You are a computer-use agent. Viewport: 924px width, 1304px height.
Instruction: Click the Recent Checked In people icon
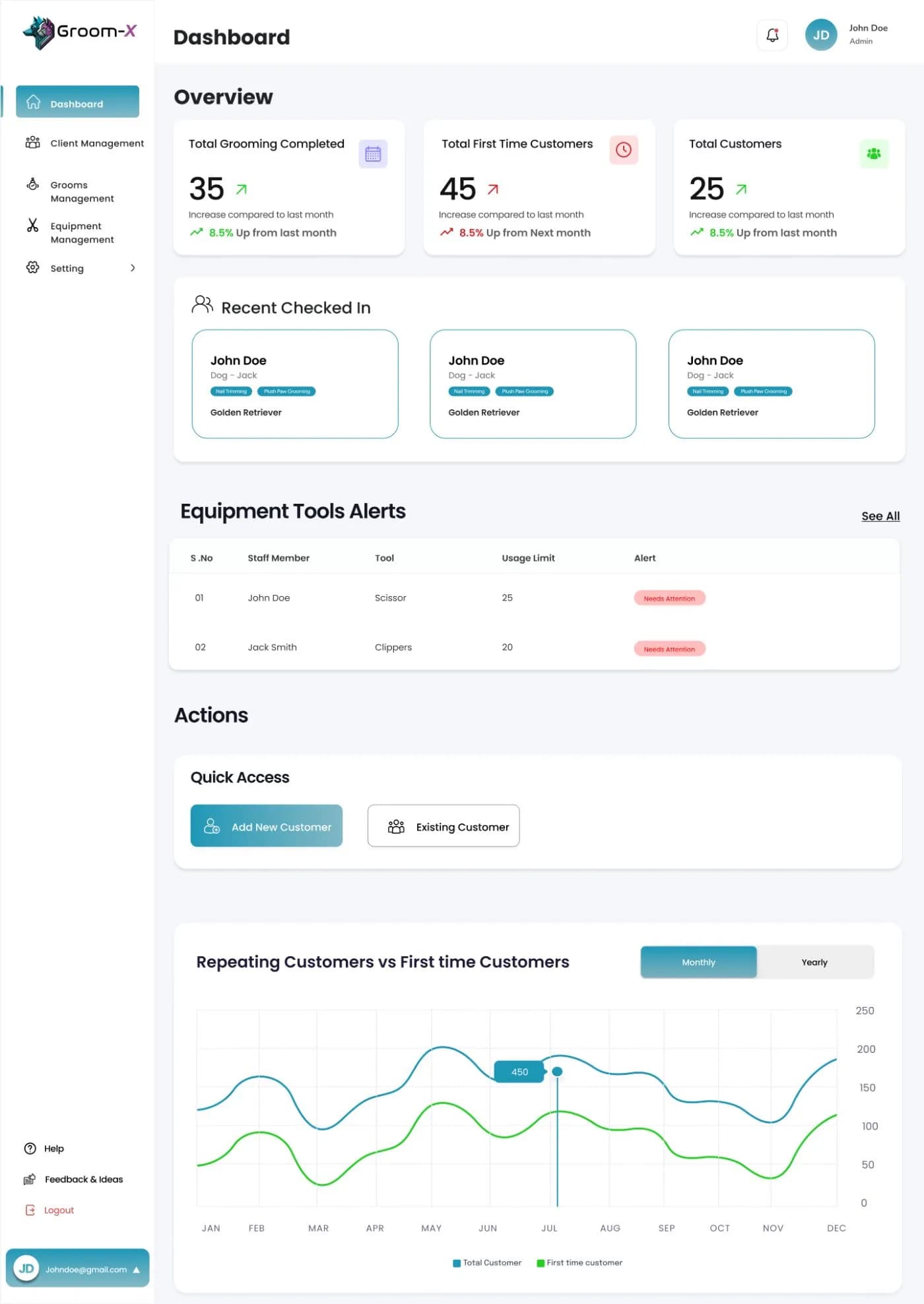pos(202,304)
